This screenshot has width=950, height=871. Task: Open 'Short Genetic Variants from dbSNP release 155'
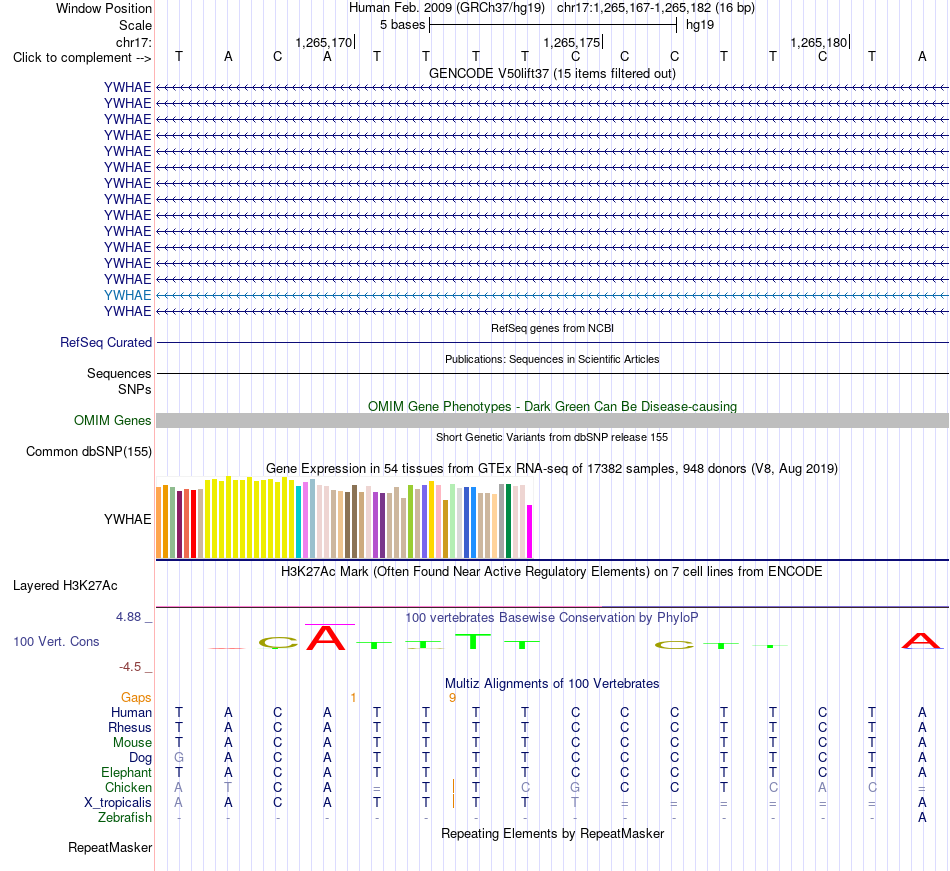click(552, 437)
